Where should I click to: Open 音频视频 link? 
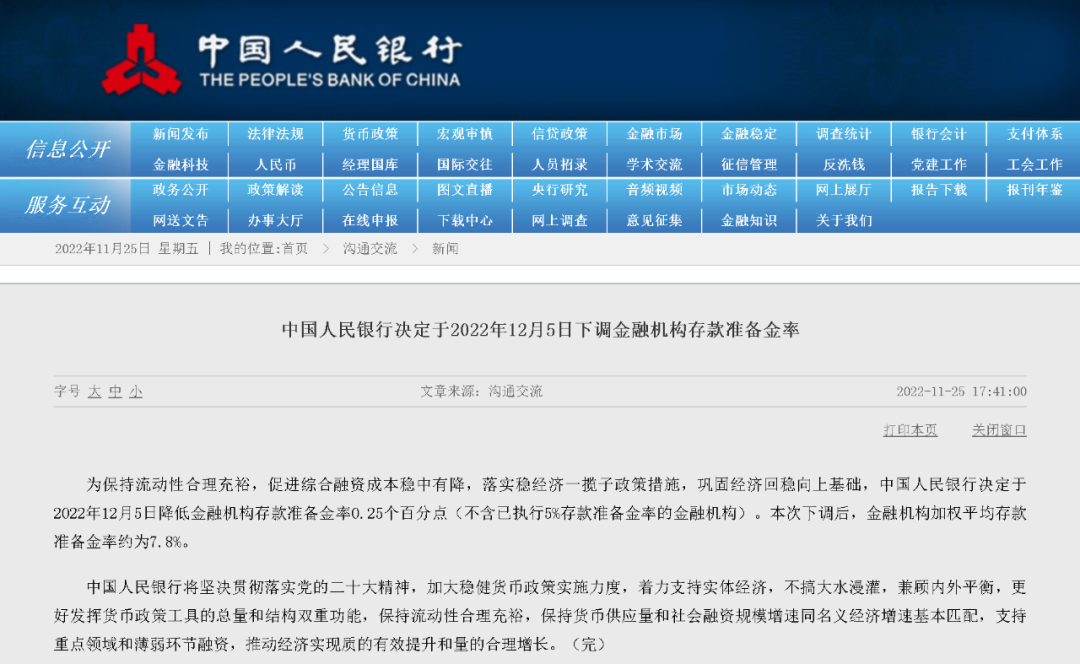[x=654, y=189]
